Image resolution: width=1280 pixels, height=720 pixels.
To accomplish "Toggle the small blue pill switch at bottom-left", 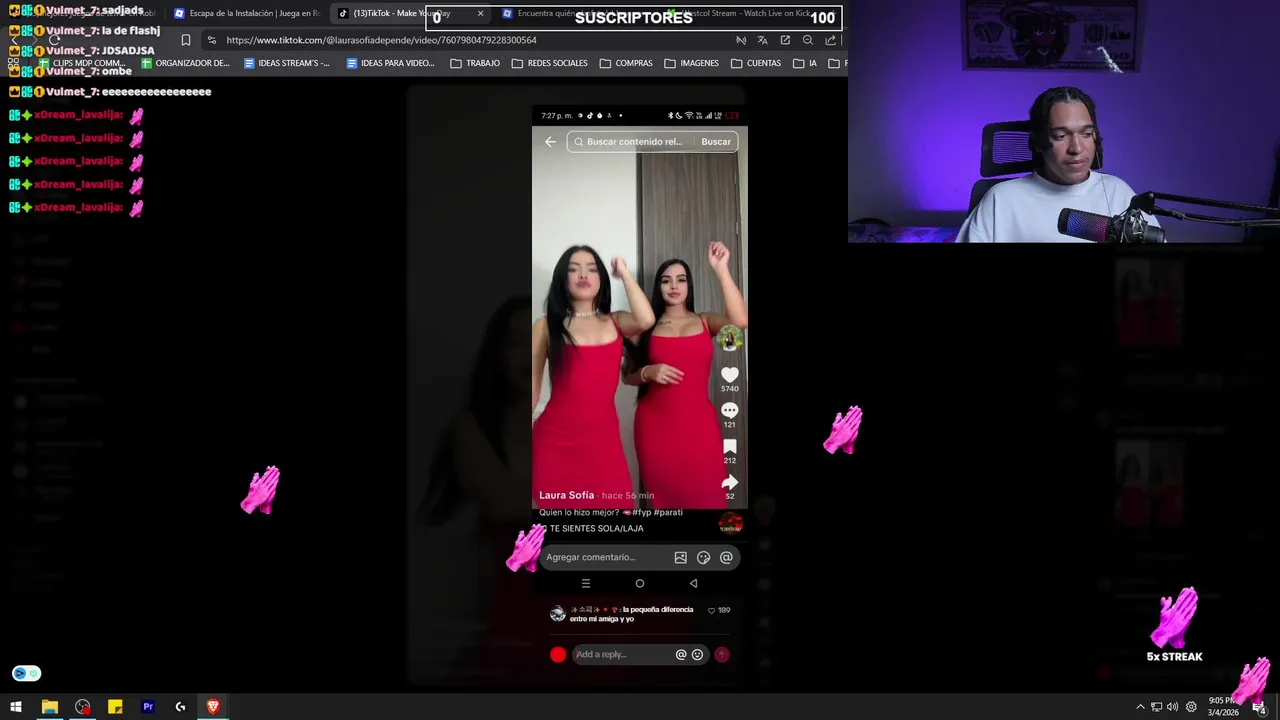I will point(26,673).
